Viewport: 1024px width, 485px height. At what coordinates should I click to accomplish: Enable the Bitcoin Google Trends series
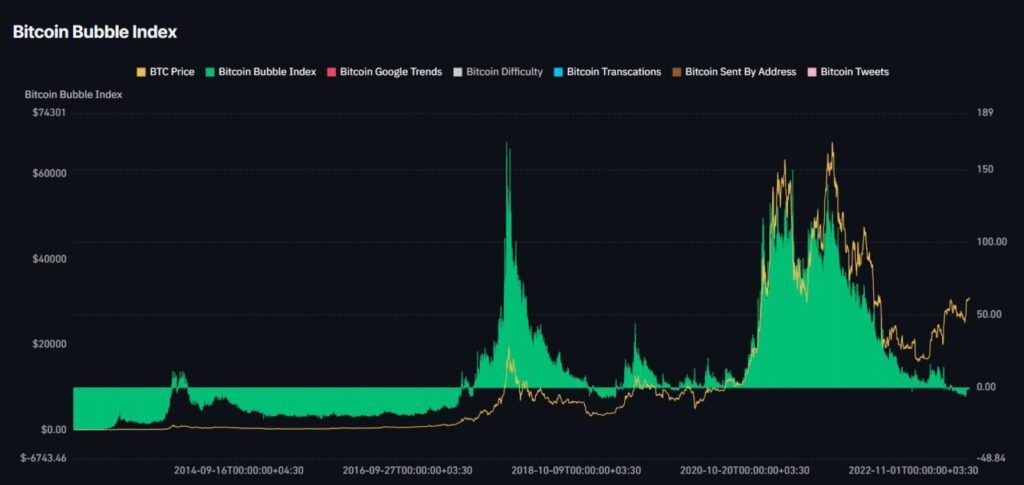[384, 72]
